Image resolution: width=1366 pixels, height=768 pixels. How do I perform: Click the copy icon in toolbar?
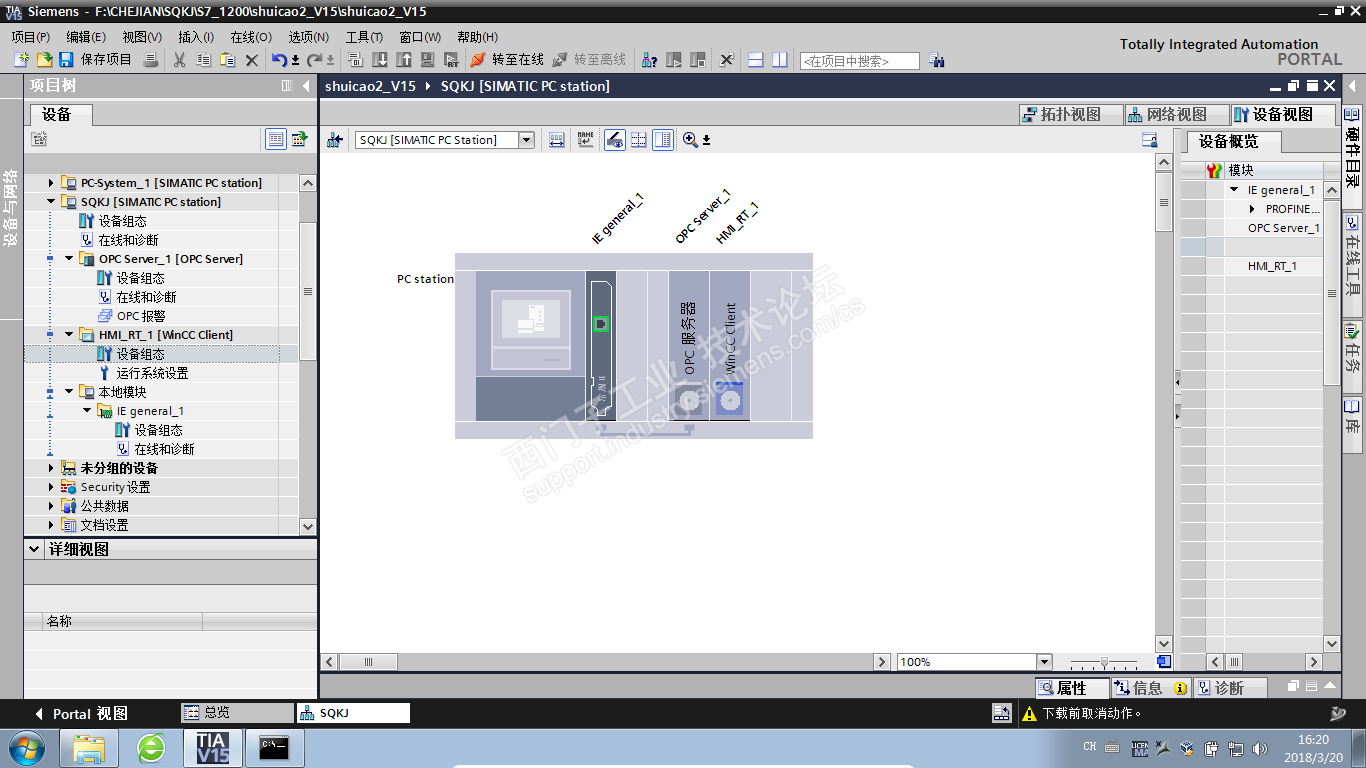click(204, 60)
